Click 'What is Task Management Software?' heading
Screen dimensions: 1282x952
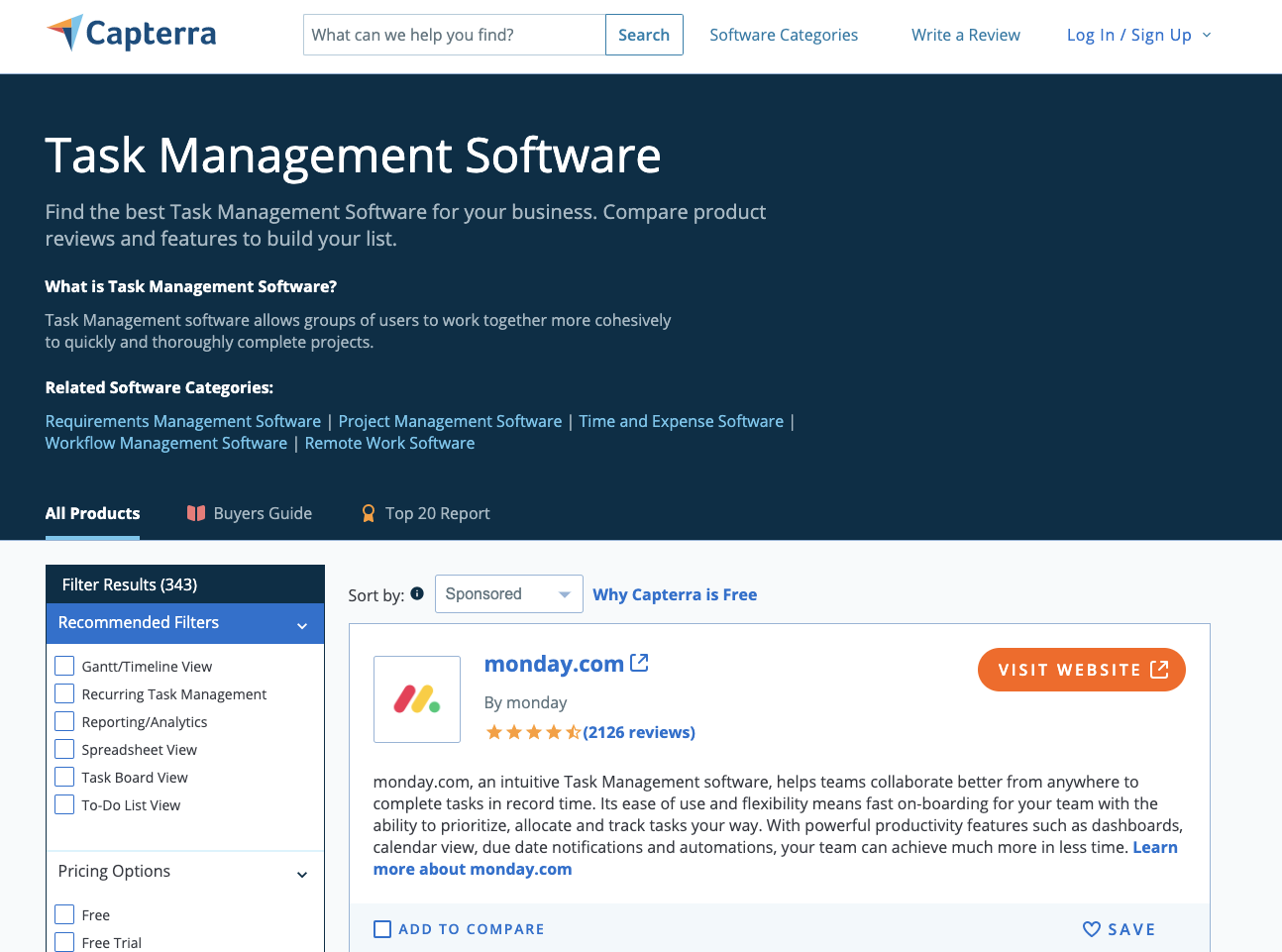[191, 286]
